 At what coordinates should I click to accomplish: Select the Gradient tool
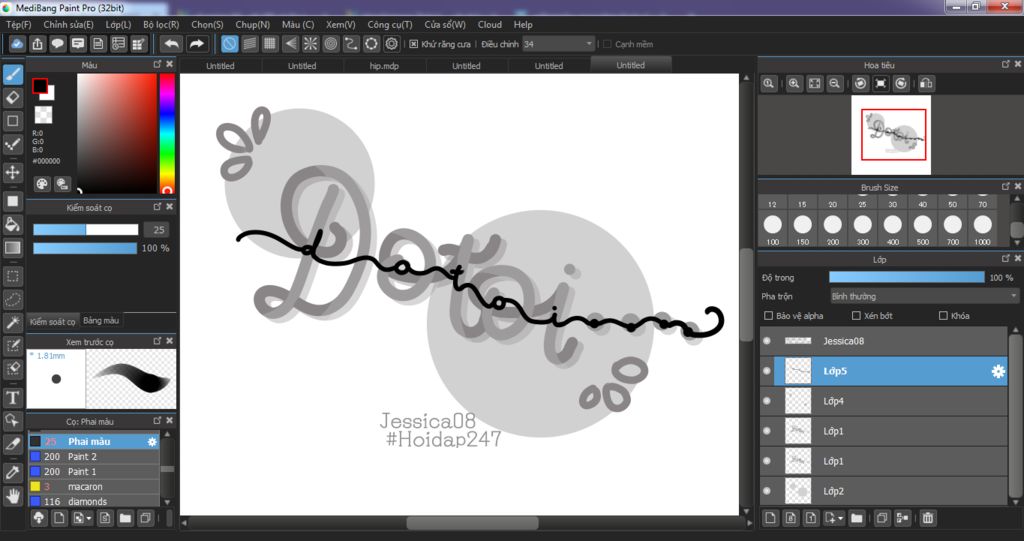(x=12, y=248)
